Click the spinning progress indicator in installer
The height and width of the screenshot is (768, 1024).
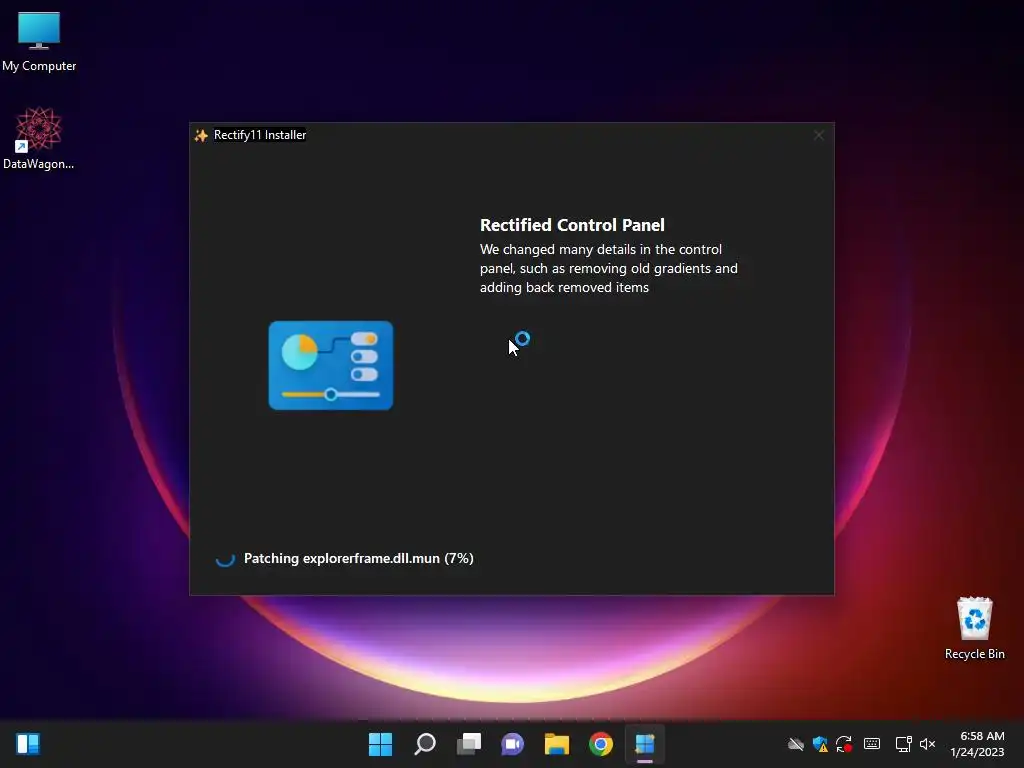tap(225, 558)
